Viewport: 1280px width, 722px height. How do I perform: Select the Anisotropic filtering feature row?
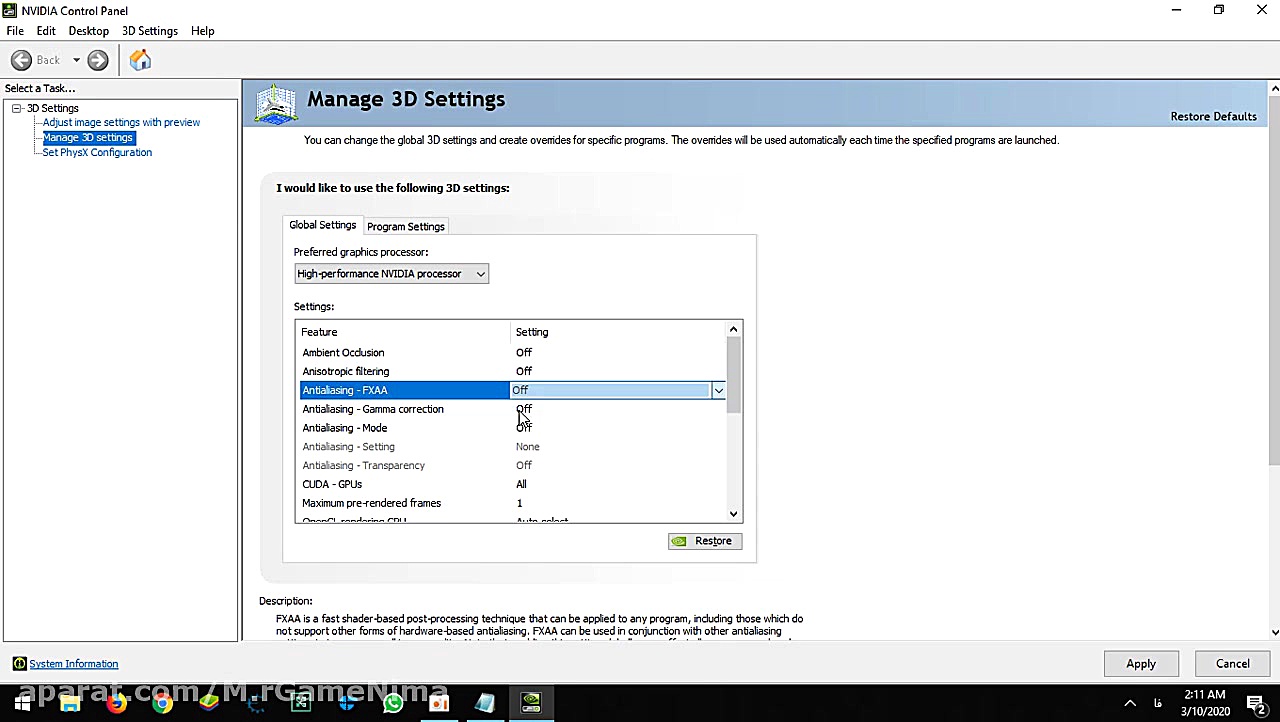pos(512,371)
